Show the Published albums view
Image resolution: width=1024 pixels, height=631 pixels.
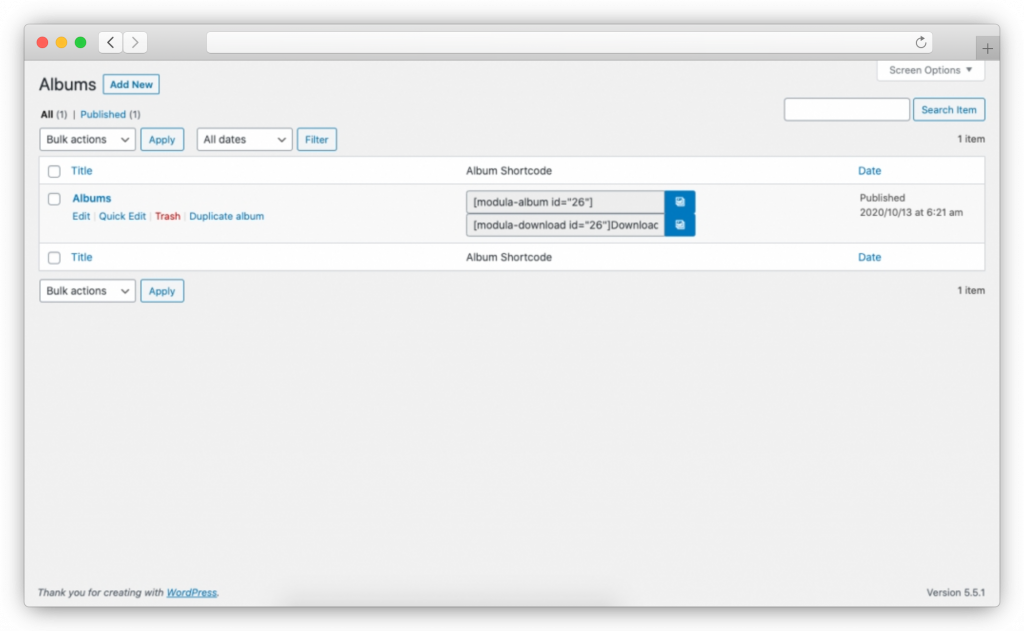tap(103, 115)
